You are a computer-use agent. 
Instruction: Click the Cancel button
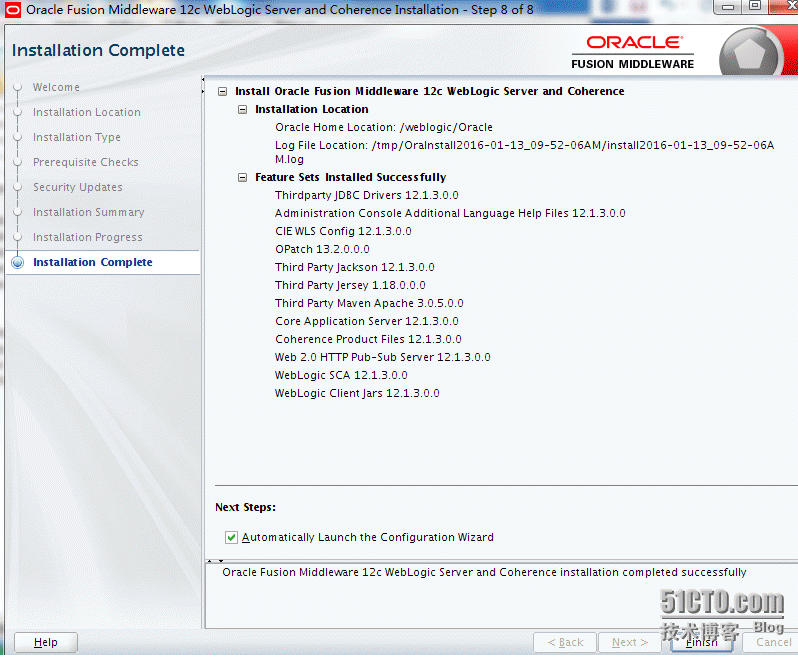(x=773, y=642)
